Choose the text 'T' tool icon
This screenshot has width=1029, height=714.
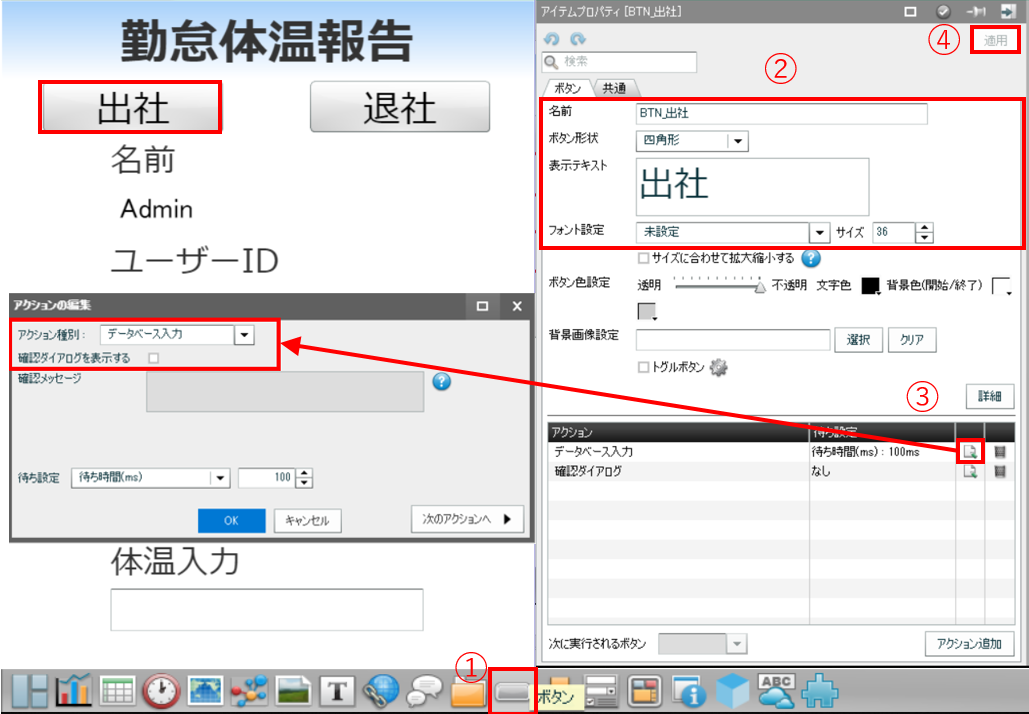click(337, 691)
